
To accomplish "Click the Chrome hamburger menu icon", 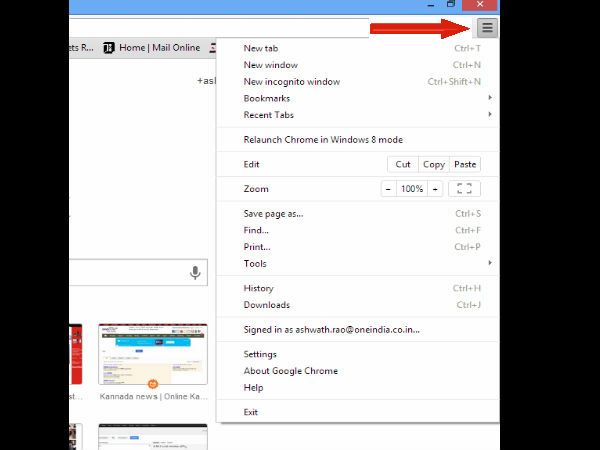I will [487, 28].
